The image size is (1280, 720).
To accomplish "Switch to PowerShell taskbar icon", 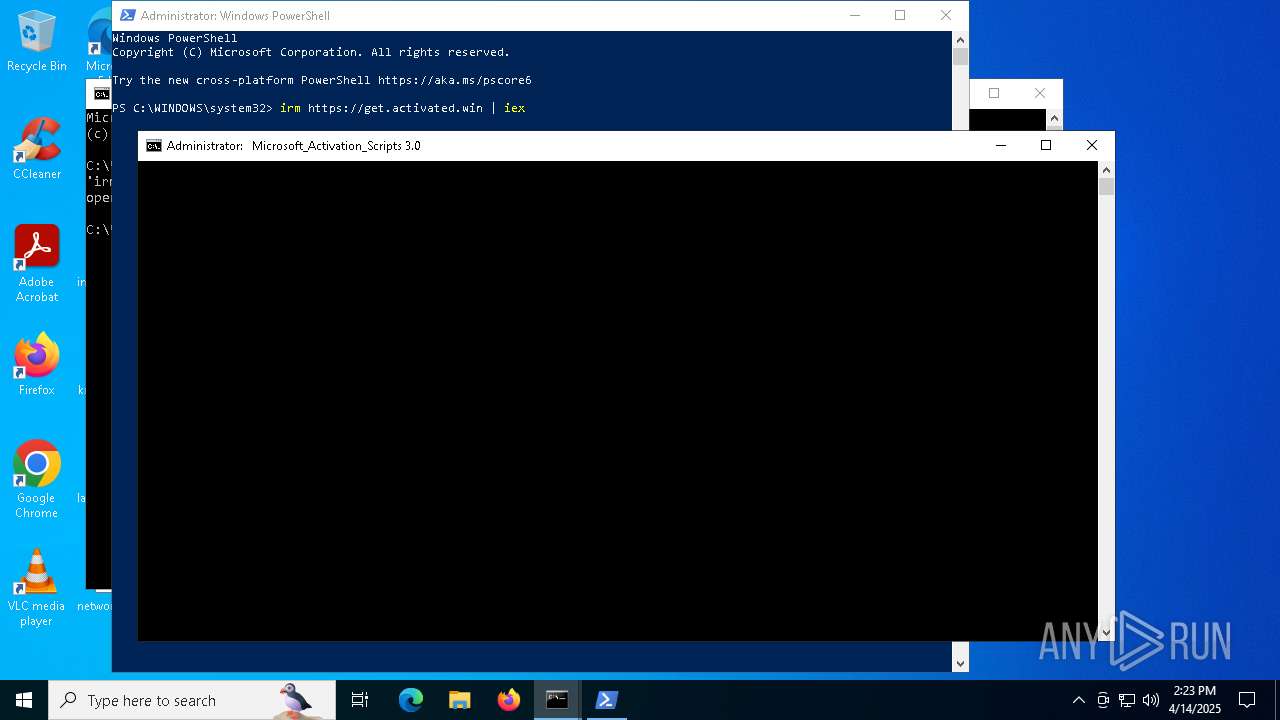I will (x=606, y=700).
